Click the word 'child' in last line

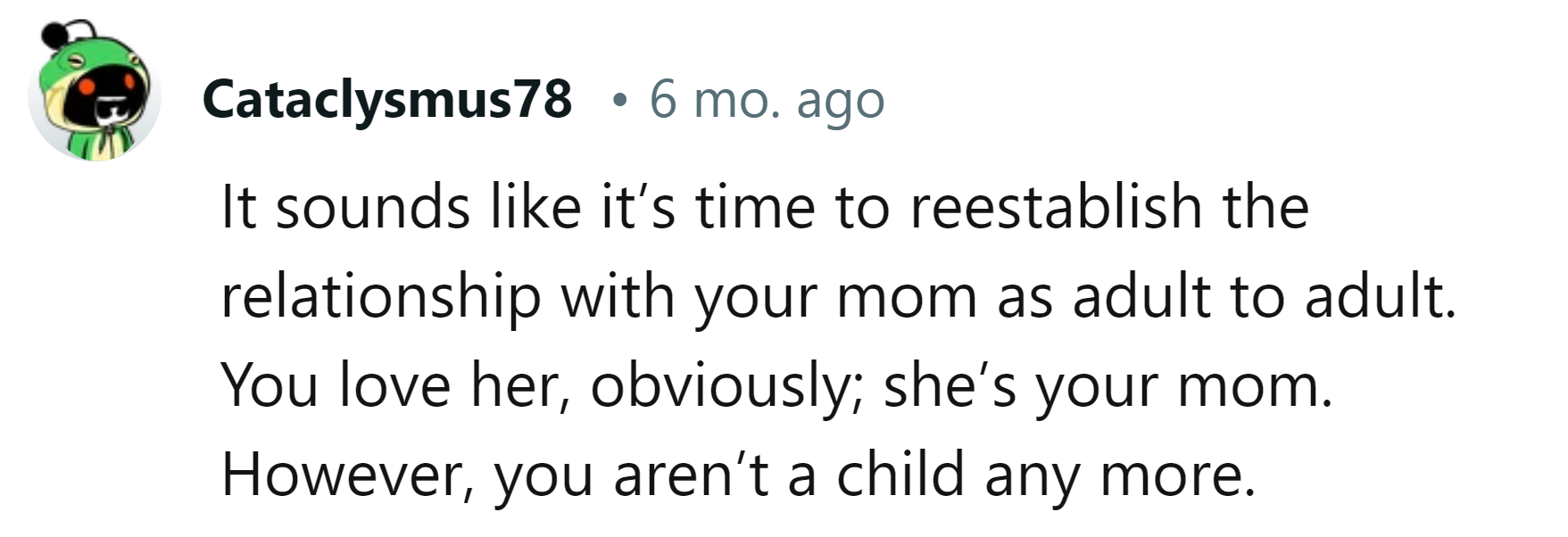[900, 475]
